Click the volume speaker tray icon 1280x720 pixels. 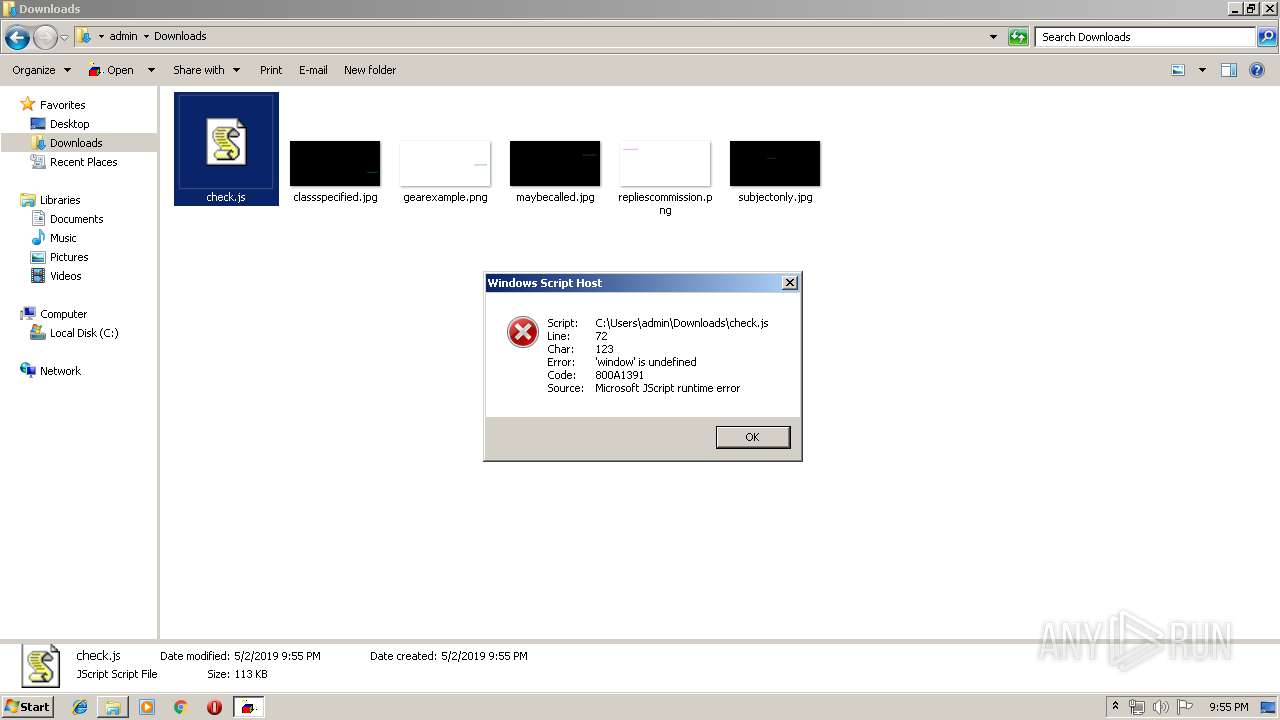click(1160, 707)
